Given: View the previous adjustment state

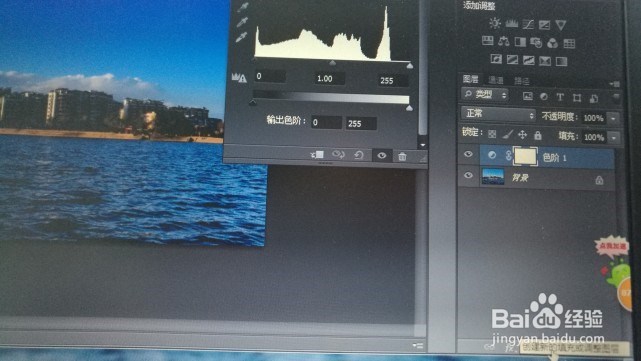Looking at the screenshot, I should pyautogui.click(x=338, y=155).
